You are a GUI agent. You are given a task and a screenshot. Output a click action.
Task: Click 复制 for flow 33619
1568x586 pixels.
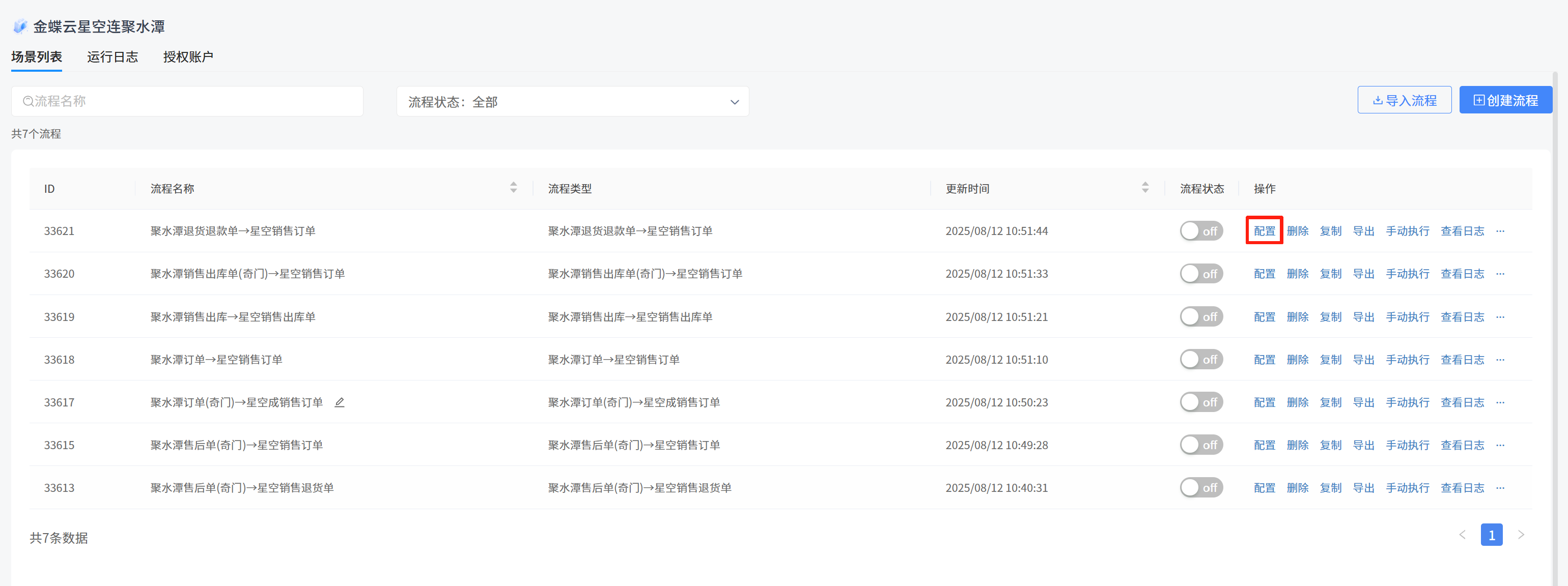pos(1331,317)
